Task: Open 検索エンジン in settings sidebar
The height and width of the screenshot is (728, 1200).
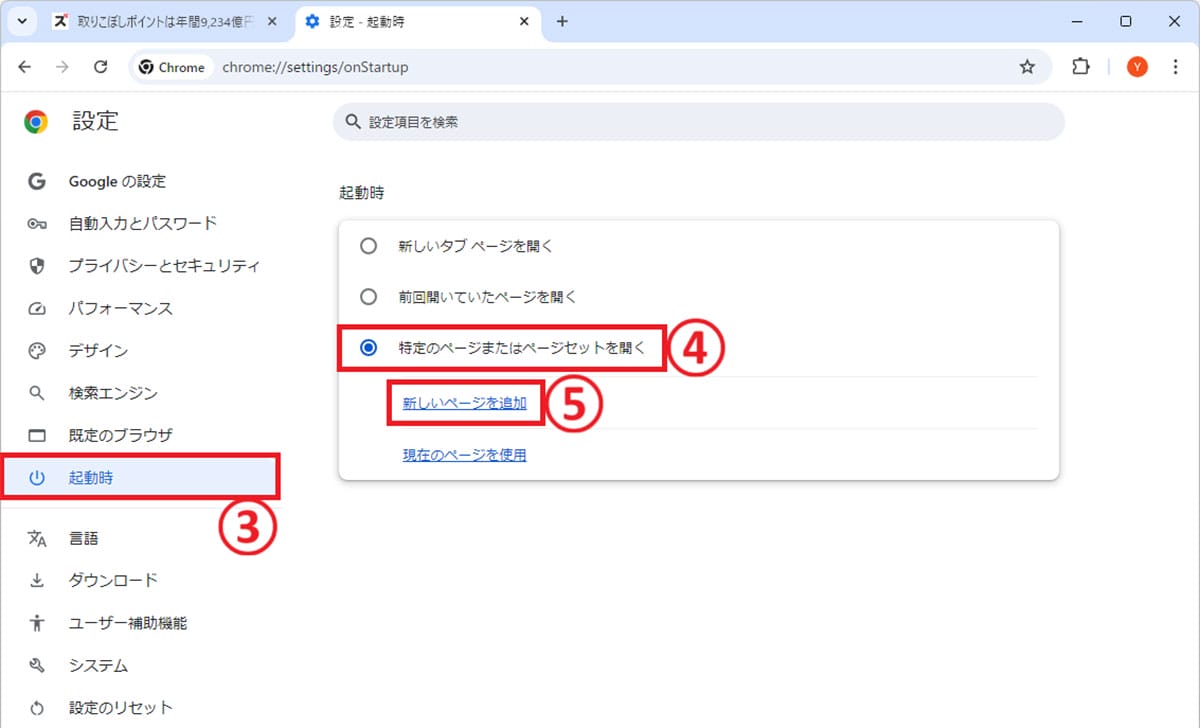Action: [113, 393]
